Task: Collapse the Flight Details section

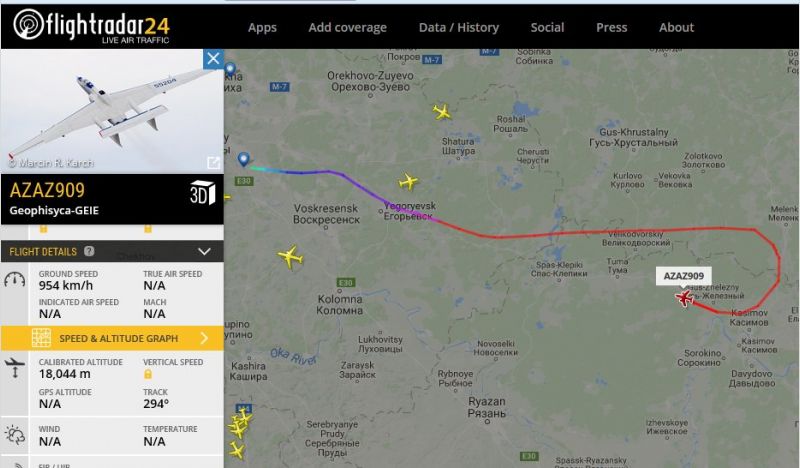Action: coord(204,251)
